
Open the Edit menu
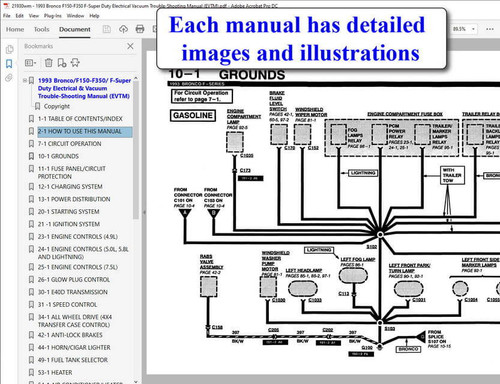click(20, 16)
